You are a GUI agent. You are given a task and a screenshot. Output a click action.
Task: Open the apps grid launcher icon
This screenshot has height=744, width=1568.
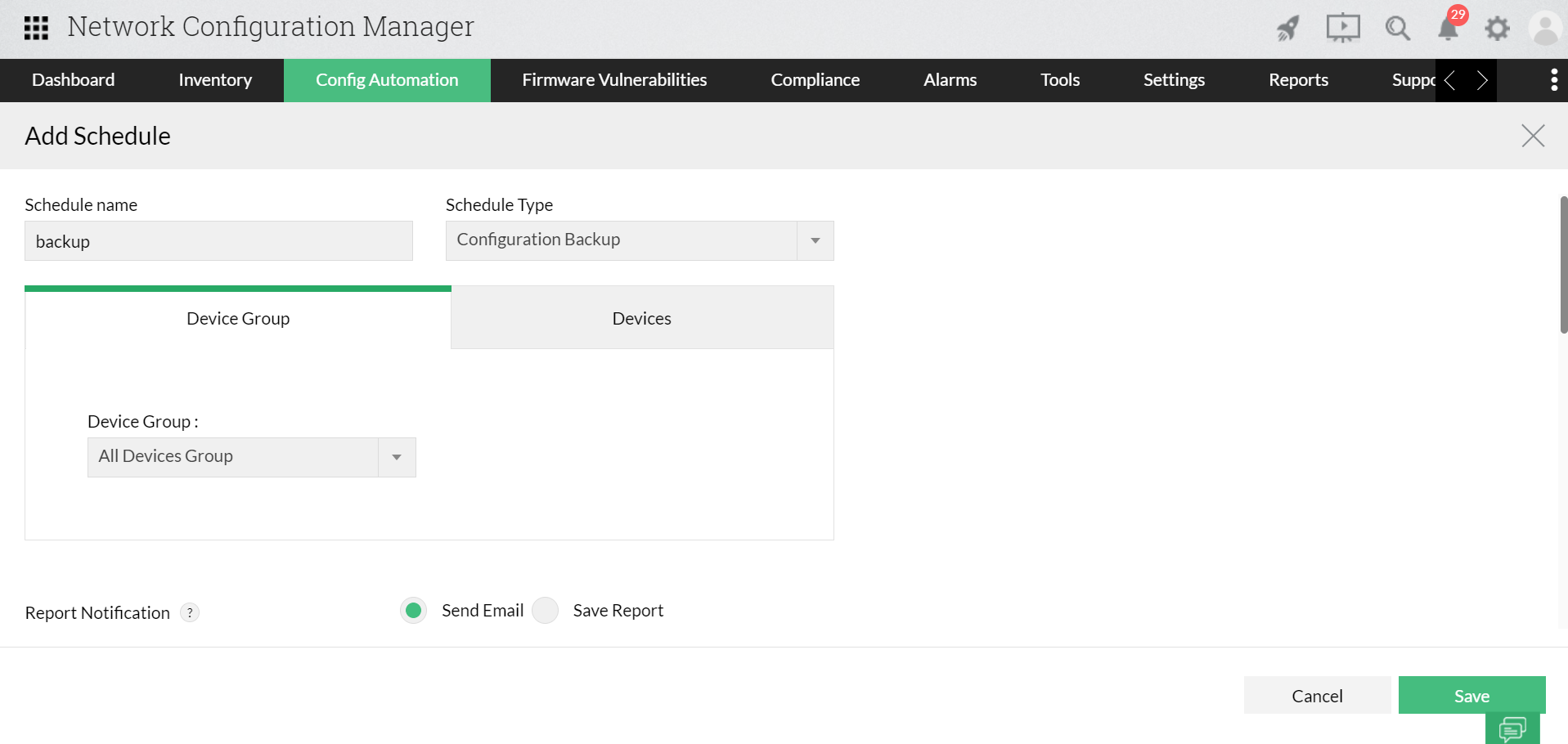[36, 28]
